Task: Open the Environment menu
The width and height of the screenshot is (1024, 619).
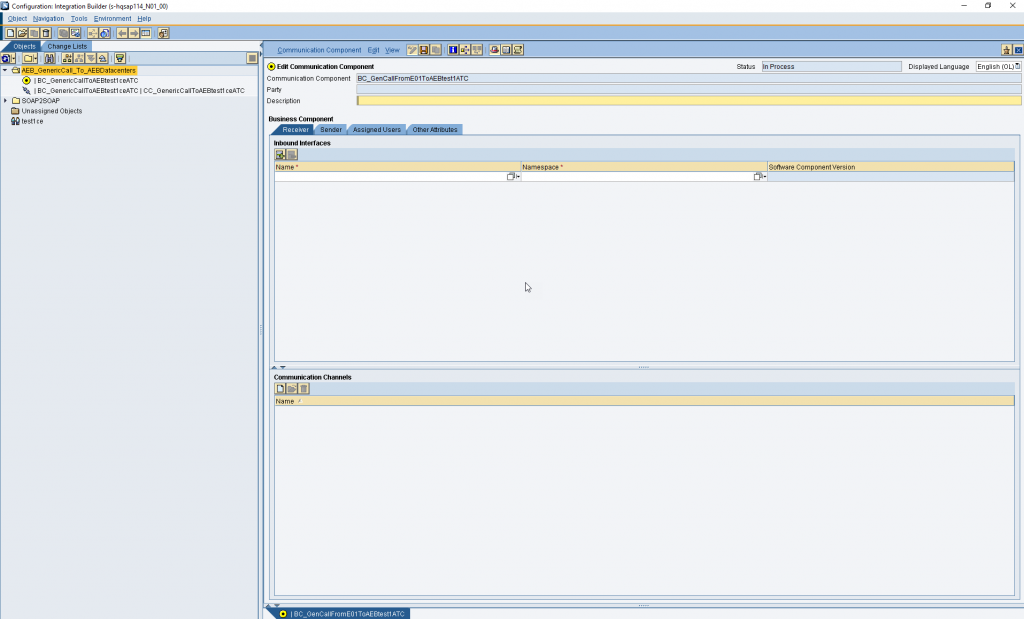Action: coord(112,18)
